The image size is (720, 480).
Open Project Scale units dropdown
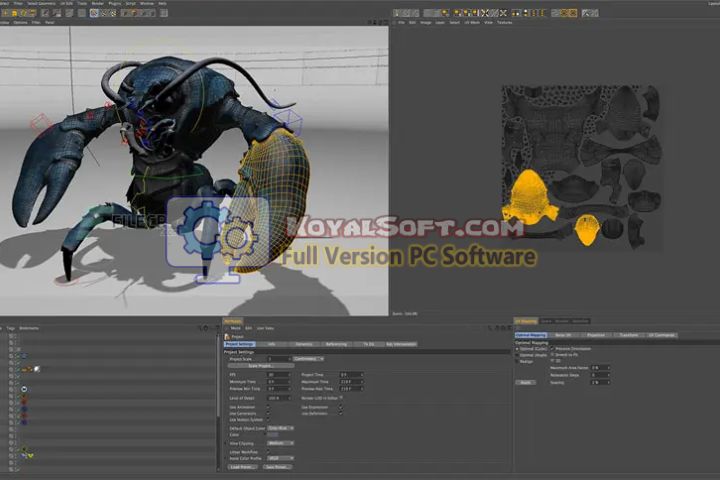(x=308, y=359)
